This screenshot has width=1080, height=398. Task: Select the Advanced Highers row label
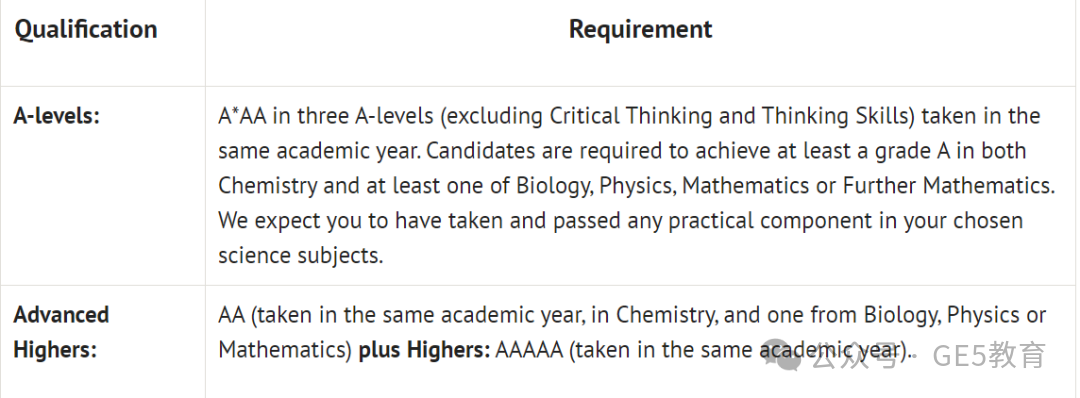click(x=61, y=332)
